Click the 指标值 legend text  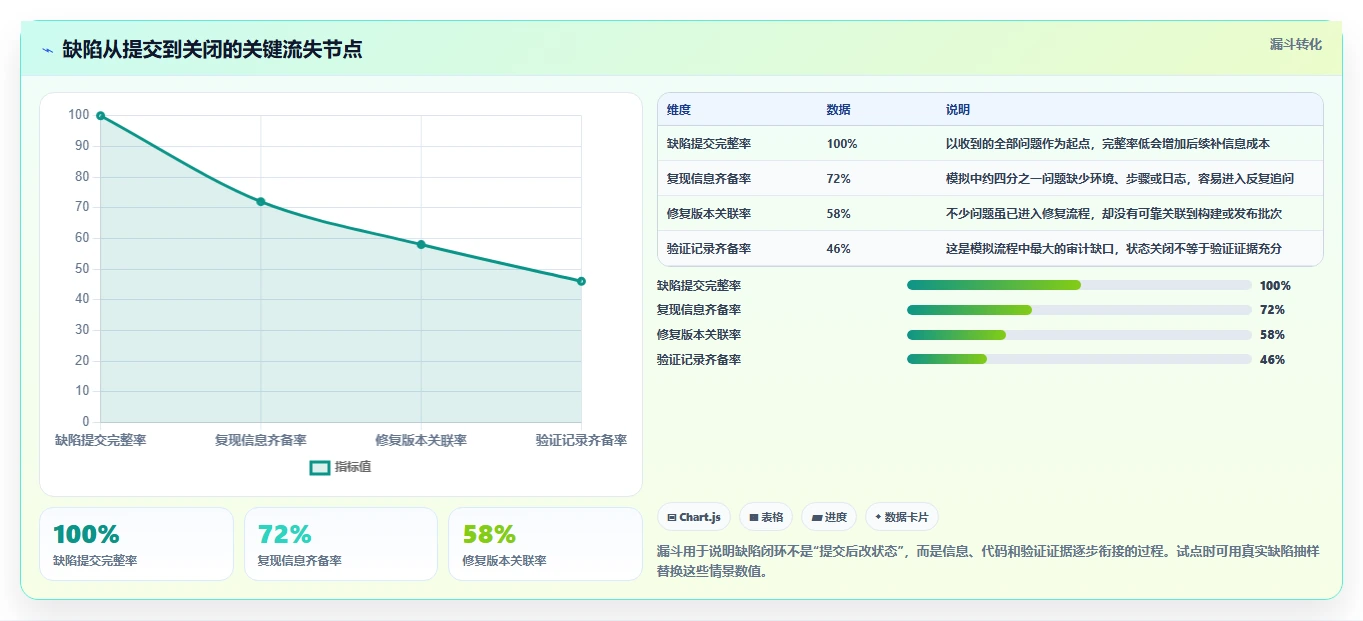click(353, 467)
